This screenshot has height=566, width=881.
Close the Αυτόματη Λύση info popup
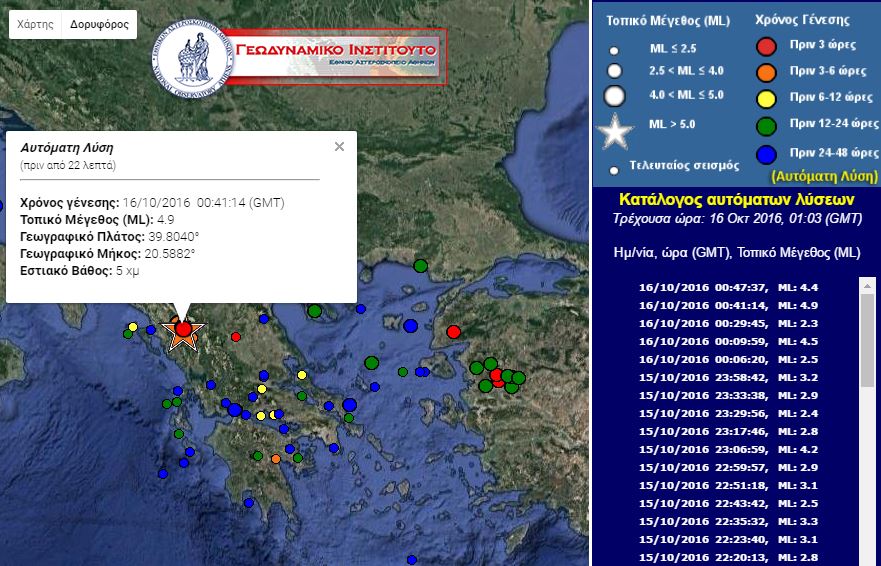coord(339,146)
